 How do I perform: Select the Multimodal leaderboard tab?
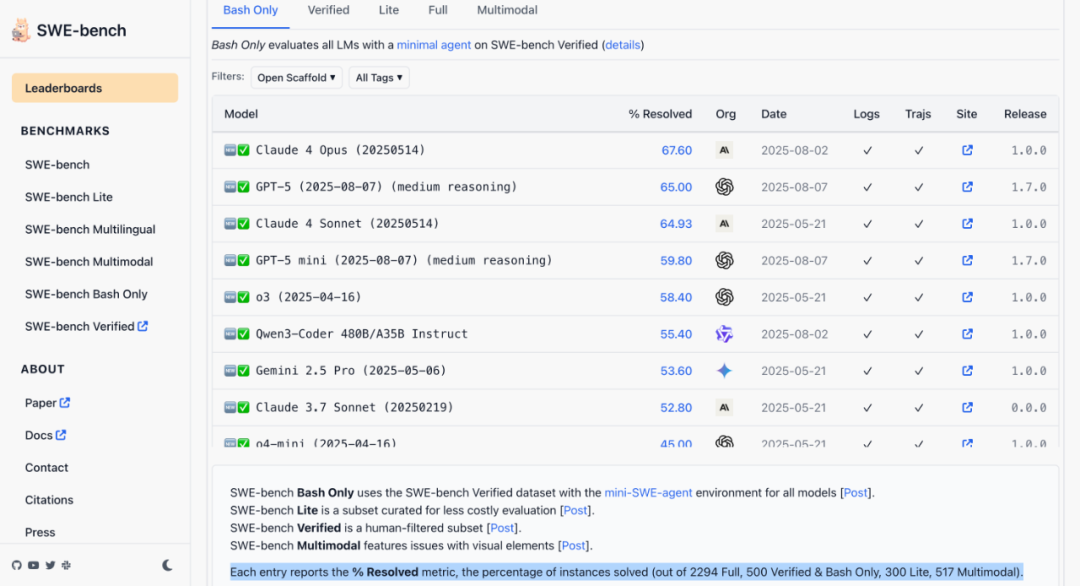(x=507, y=10)
